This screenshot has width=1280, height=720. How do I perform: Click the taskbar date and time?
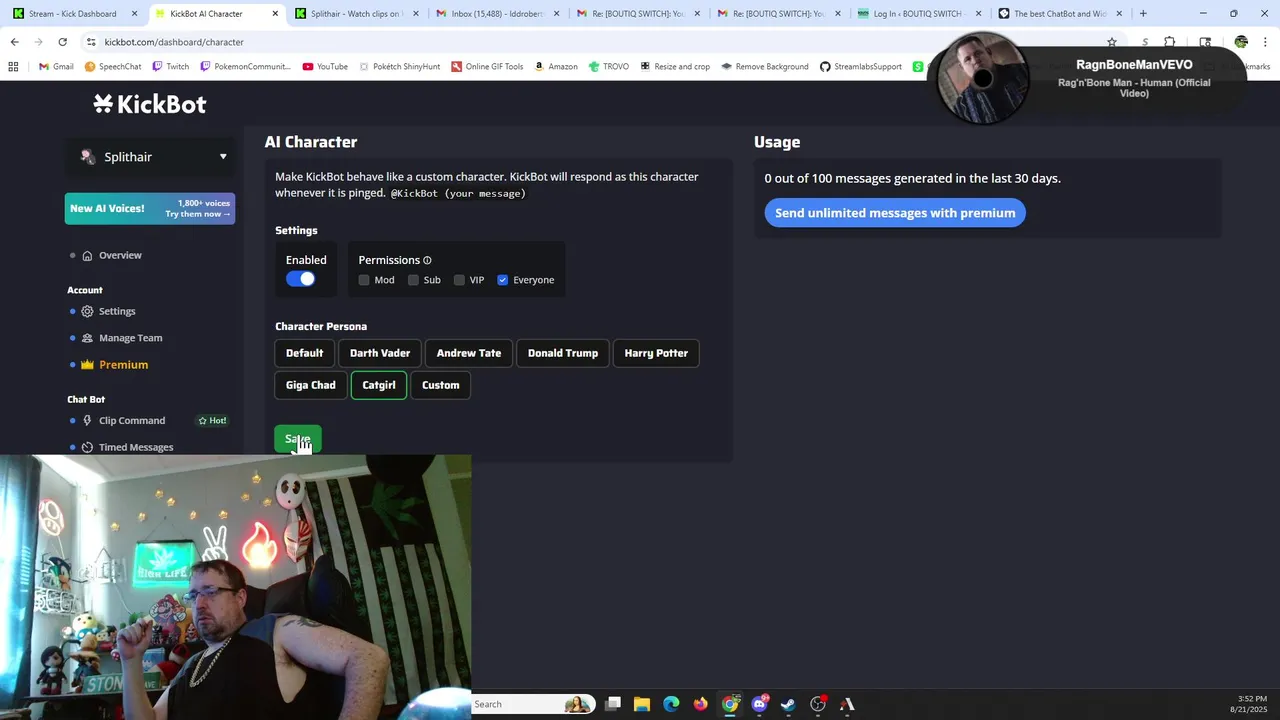click(1252, 704)
